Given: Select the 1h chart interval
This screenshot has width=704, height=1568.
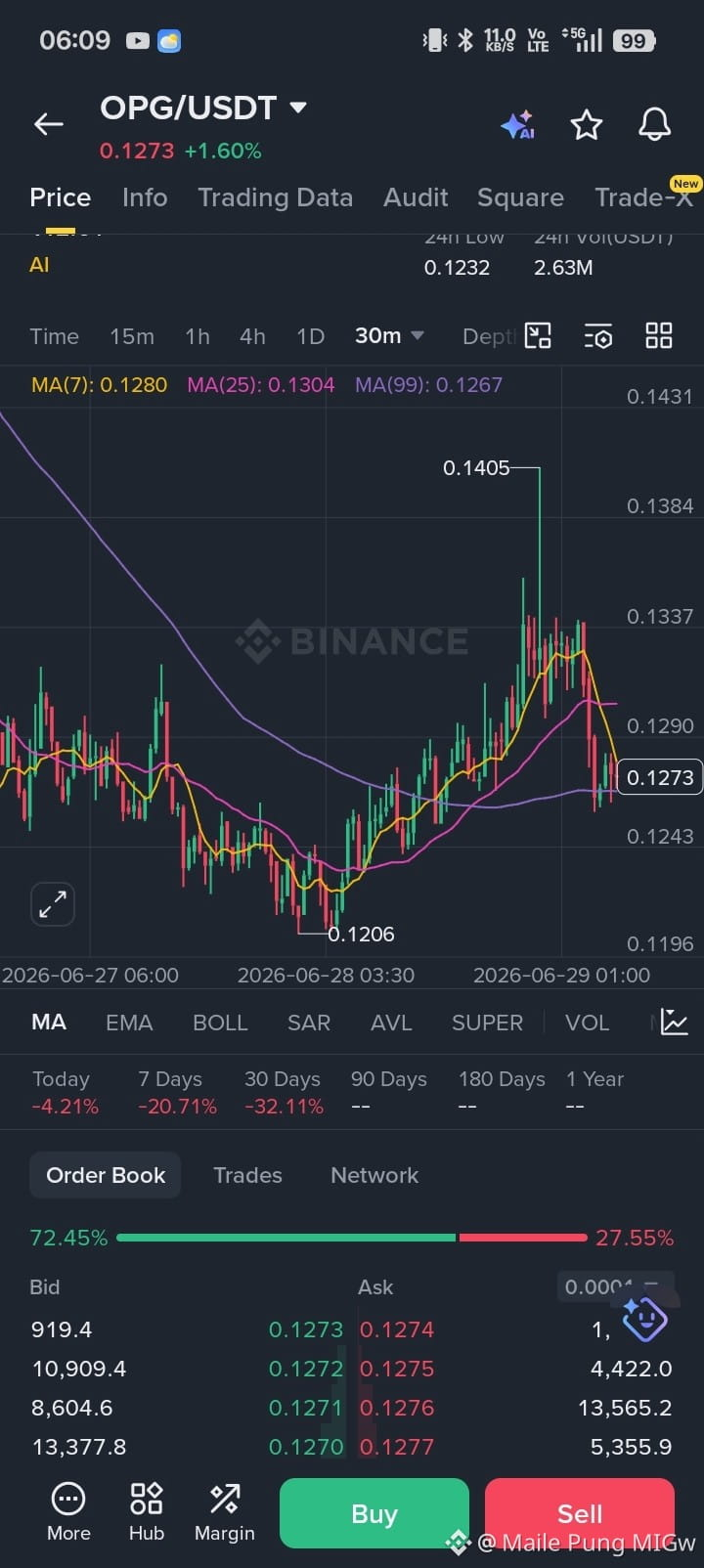Looking at the screenshot, I should point(198,336).
